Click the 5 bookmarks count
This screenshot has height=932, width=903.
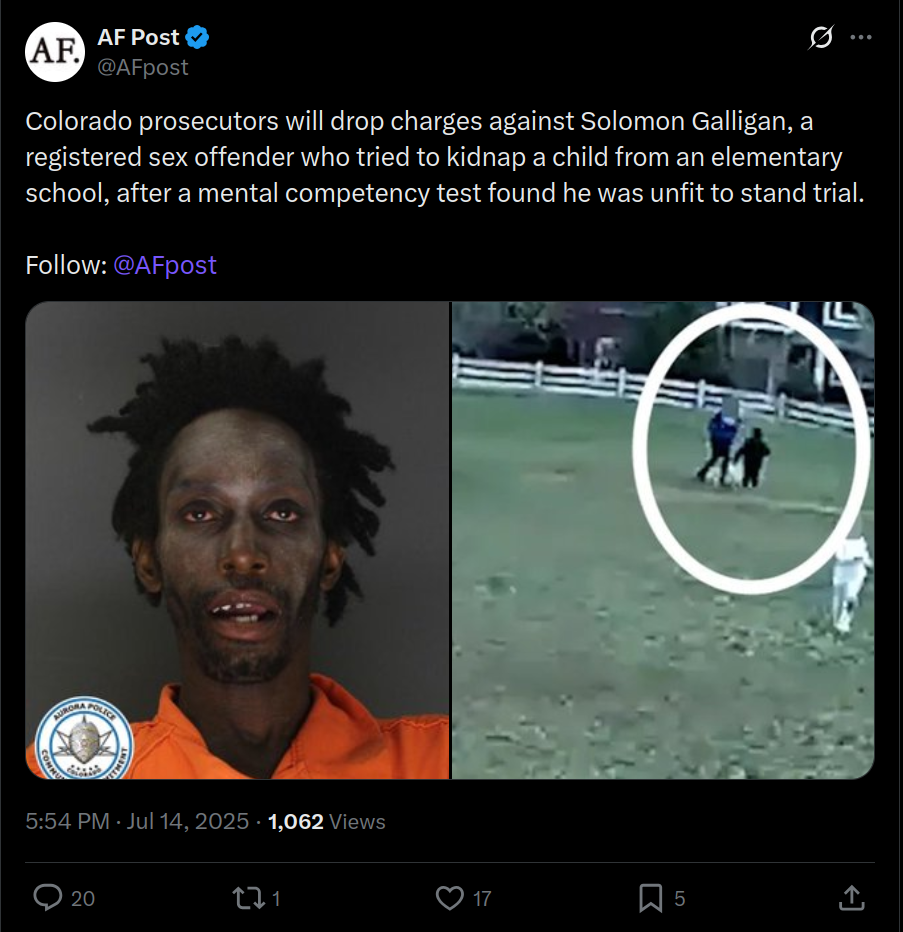[679, 899]
